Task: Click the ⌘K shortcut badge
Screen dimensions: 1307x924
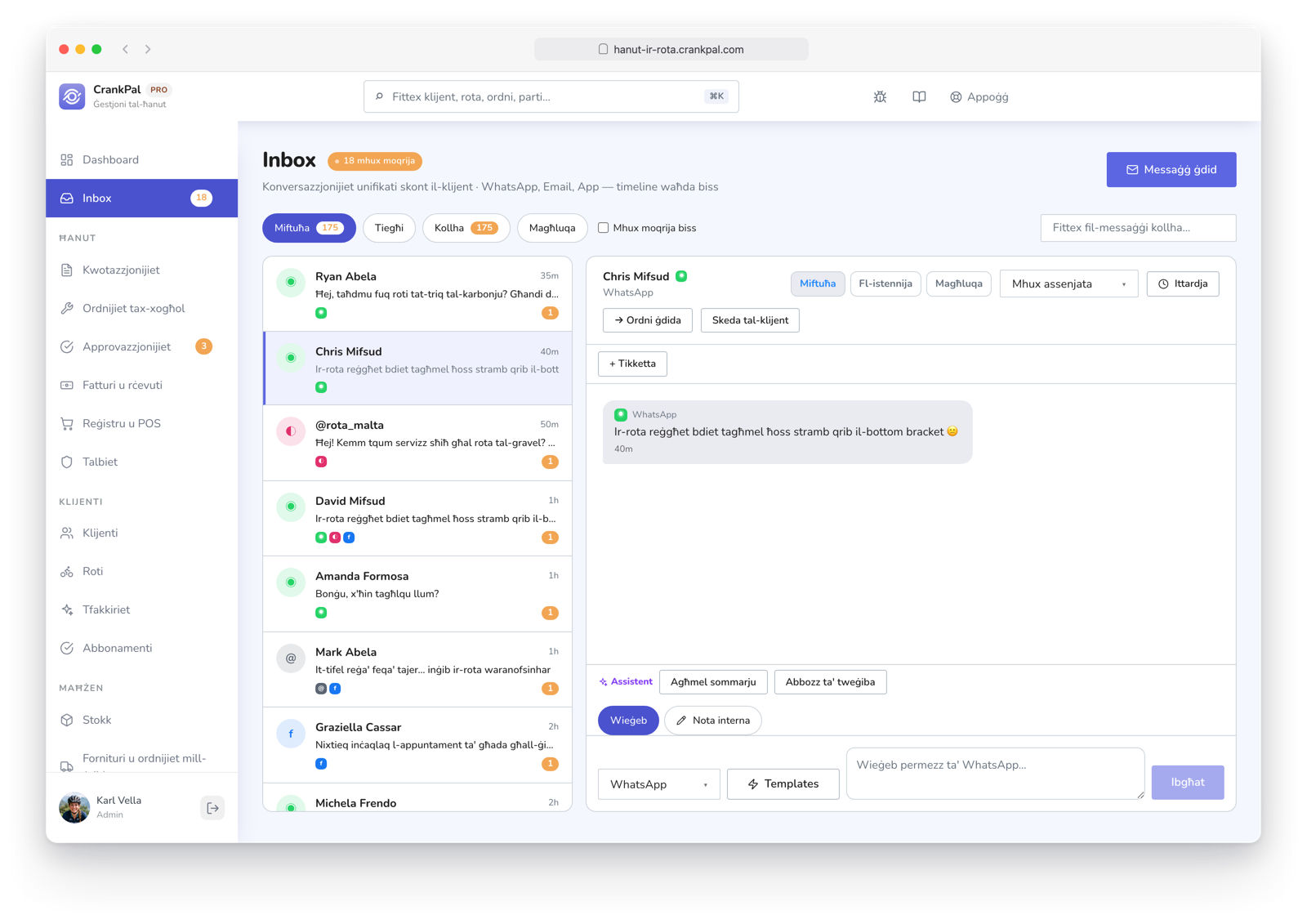Action: coord(716,96)
